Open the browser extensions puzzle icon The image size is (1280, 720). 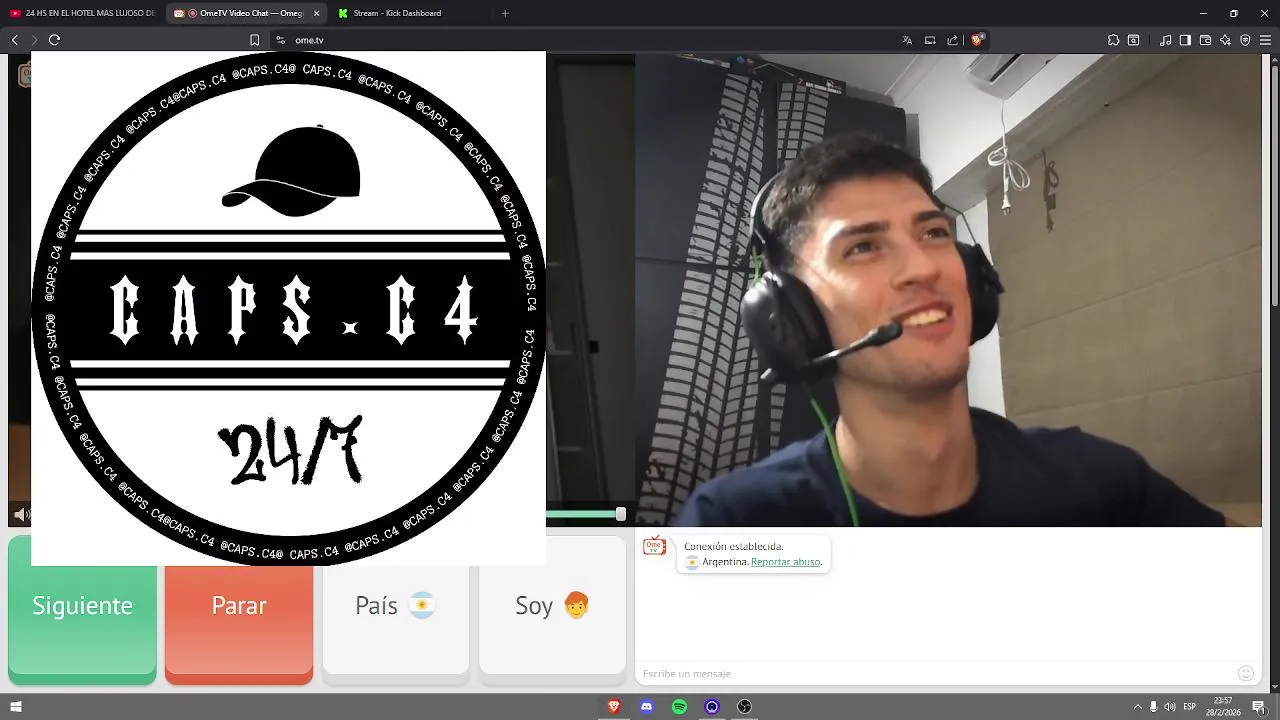click(1113, 40)
